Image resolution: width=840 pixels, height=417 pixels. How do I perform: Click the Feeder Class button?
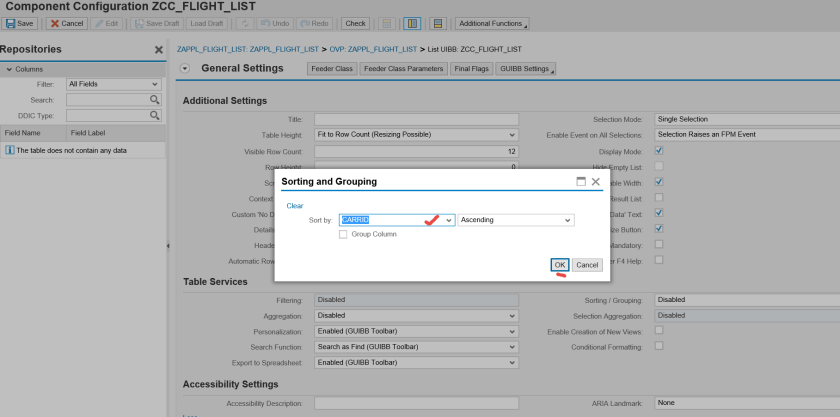tap(332, 69)
